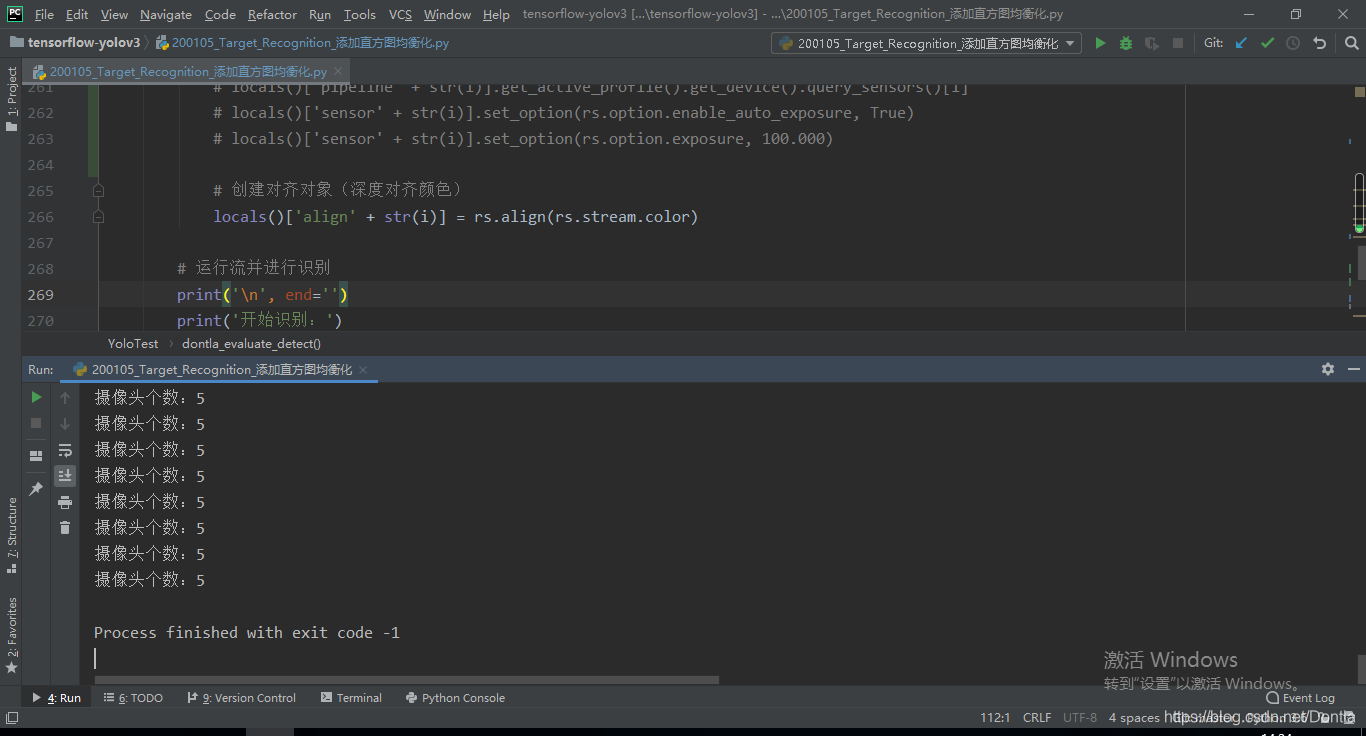This screenshot has height=736, width=1366.
Task: Print the console output
Action: (65, 502)
